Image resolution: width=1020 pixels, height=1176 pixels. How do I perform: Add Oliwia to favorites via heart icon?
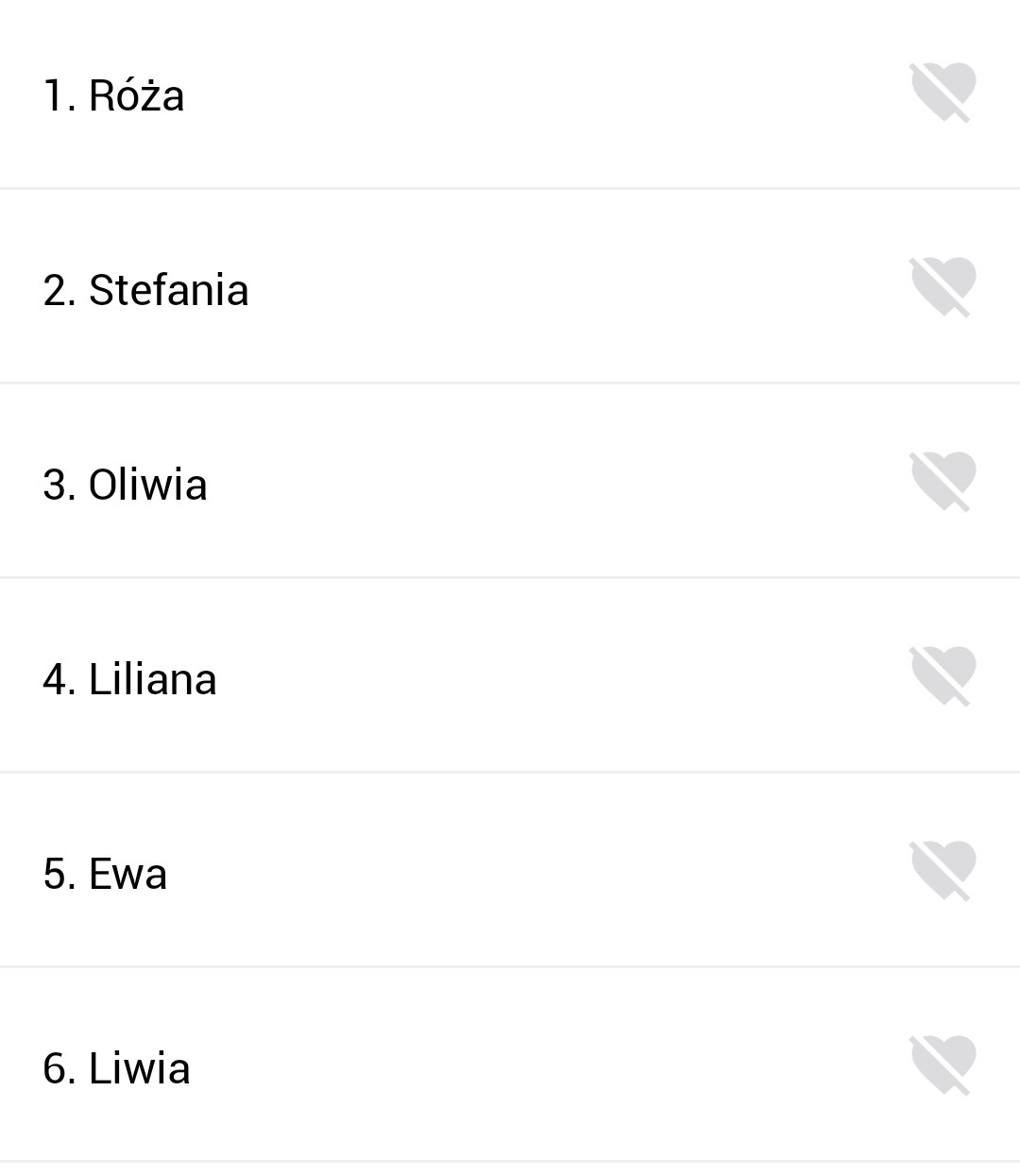pos(943,482)
